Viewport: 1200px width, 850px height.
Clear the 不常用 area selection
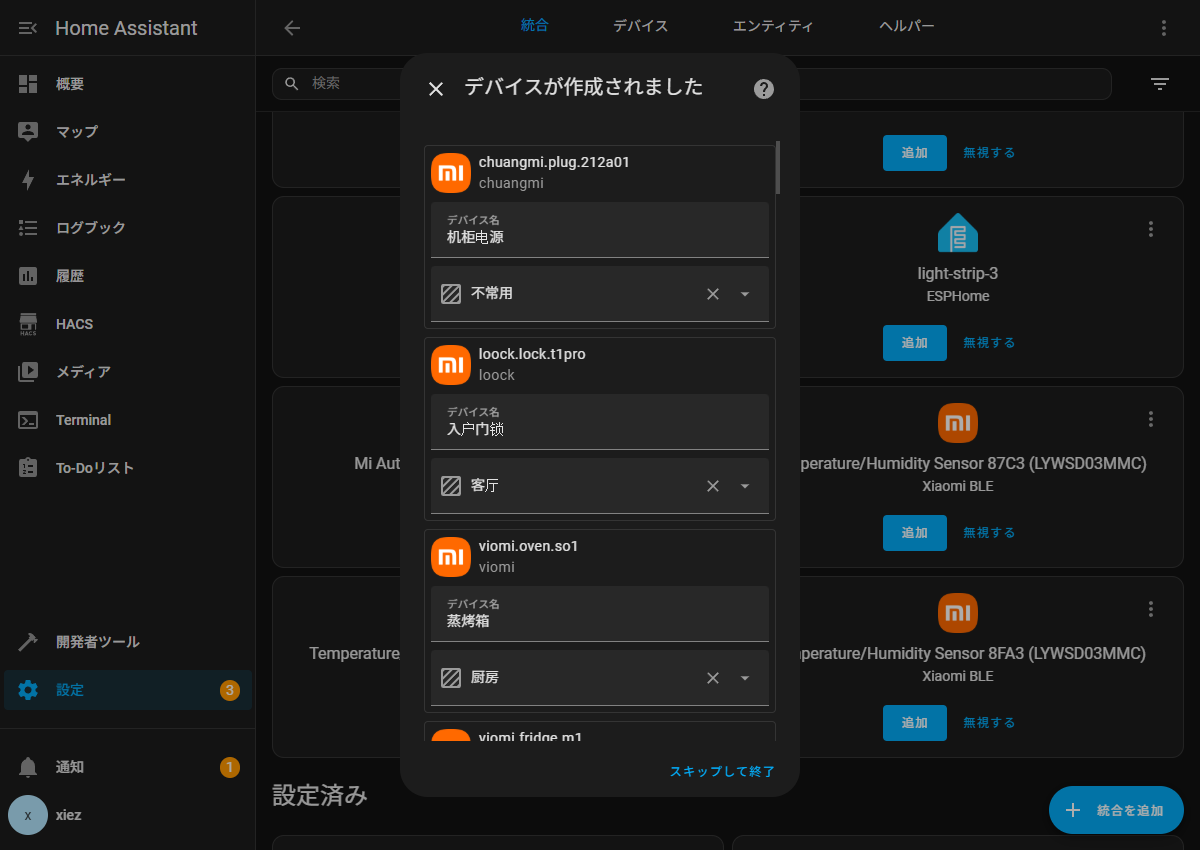coord(713,294)
